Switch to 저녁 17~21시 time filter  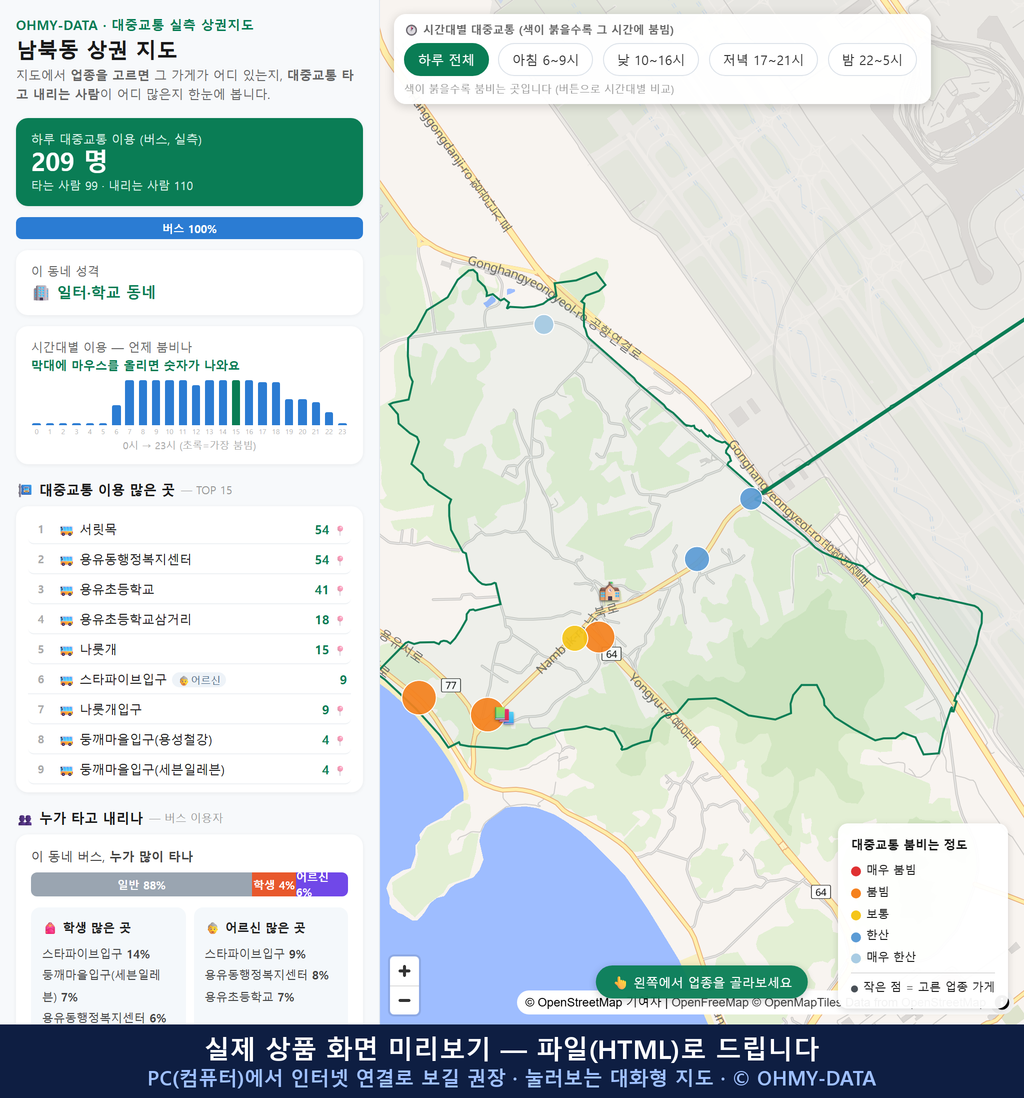point(763,60)
